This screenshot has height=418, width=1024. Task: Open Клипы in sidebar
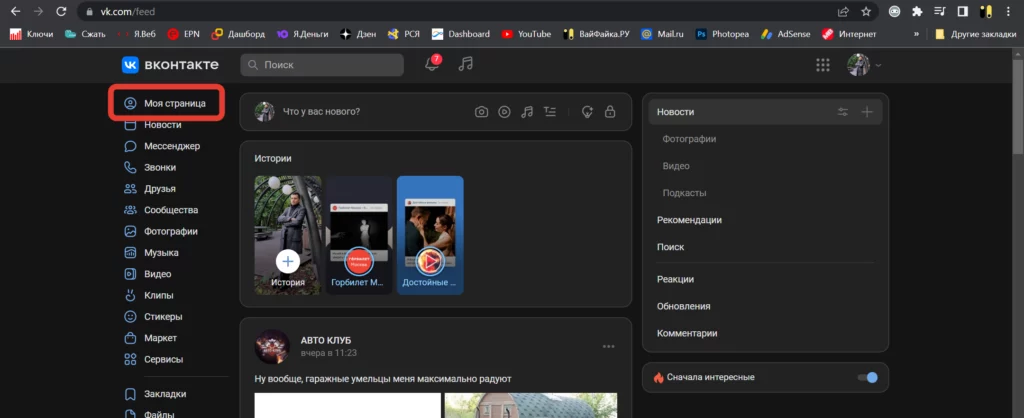click(149, 295)
